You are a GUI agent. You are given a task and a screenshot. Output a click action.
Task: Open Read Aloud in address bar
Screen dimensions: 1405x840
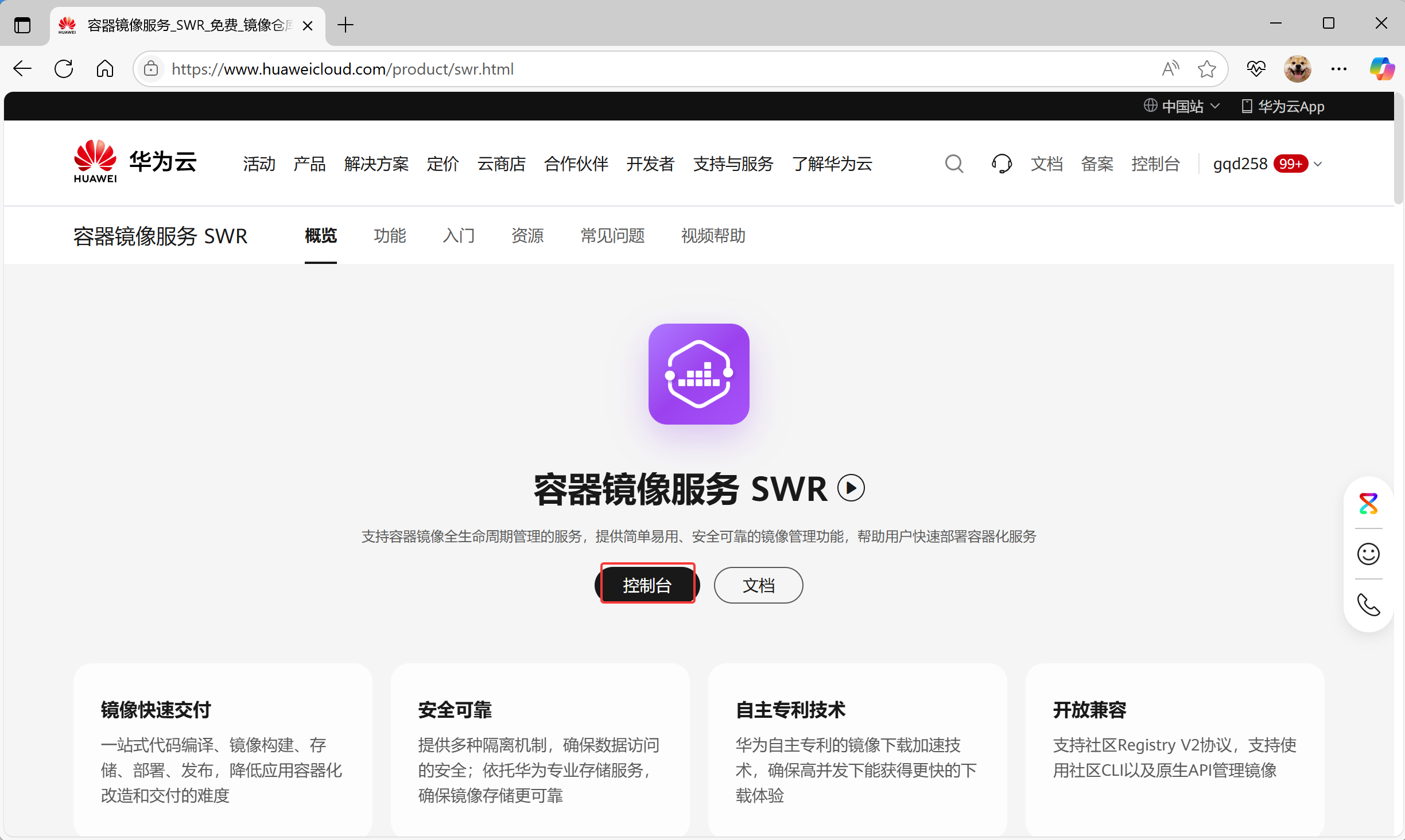tap(1170, 69)
